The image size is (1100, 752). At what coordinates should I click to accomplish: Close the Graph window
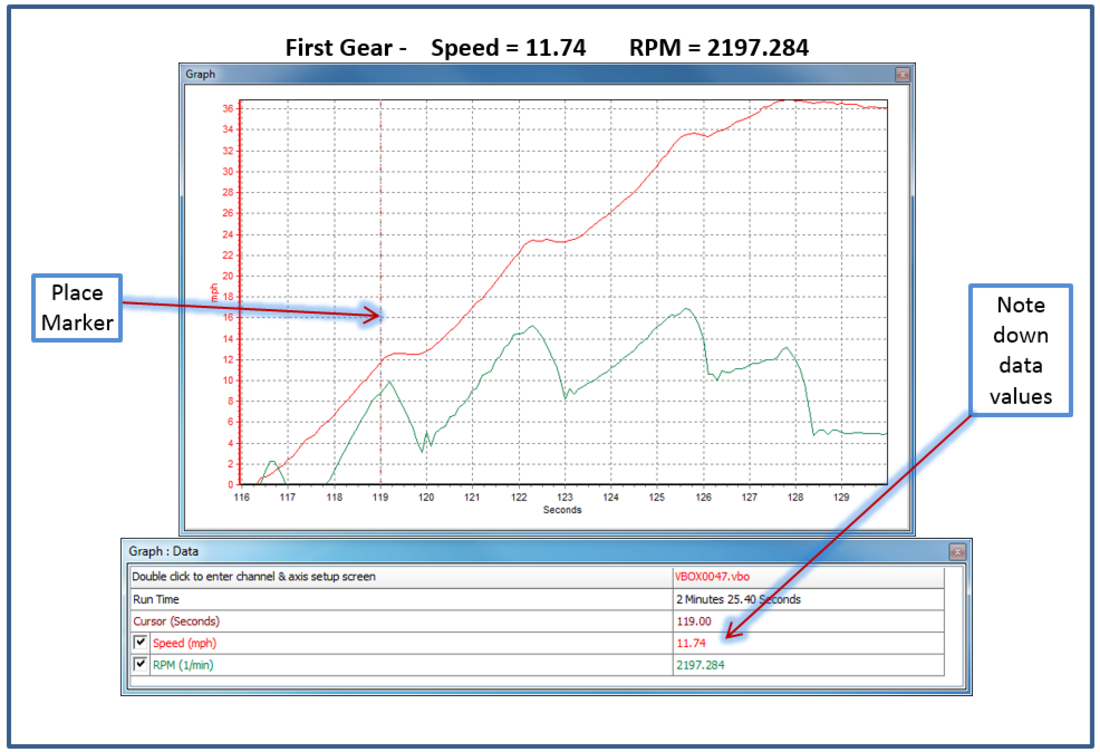click(902, 74)
